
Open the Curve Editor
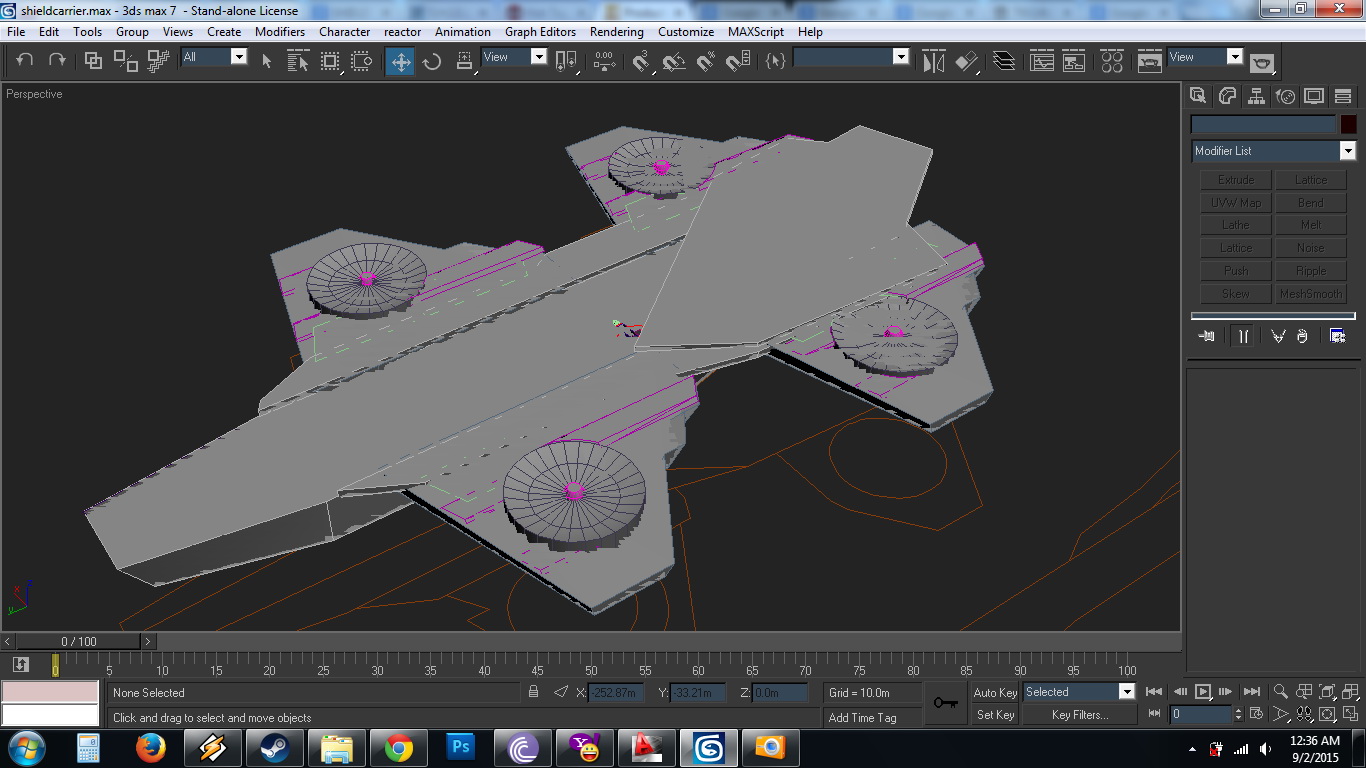[1042, 61]
